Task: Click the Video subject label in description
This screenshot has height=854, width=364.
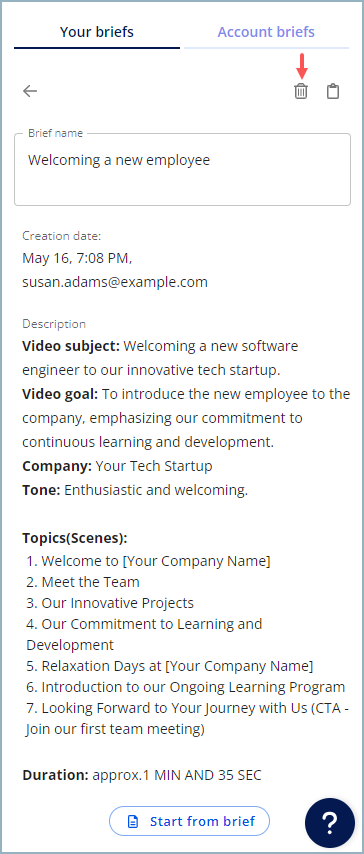Action: 71,346
